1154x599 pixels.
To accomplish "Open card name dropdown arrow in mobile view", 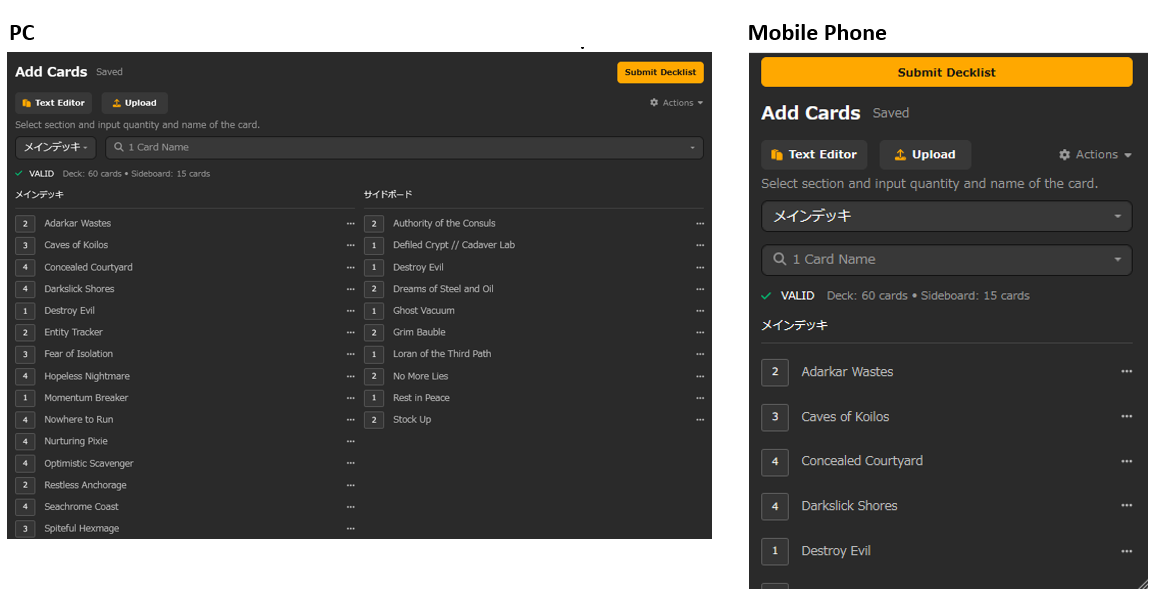I will coord(1117,260).
